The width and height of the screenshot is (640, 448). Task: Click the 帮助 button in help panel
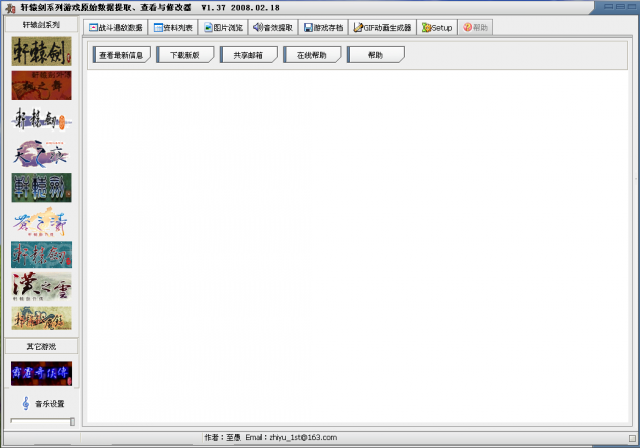(376, 55)
